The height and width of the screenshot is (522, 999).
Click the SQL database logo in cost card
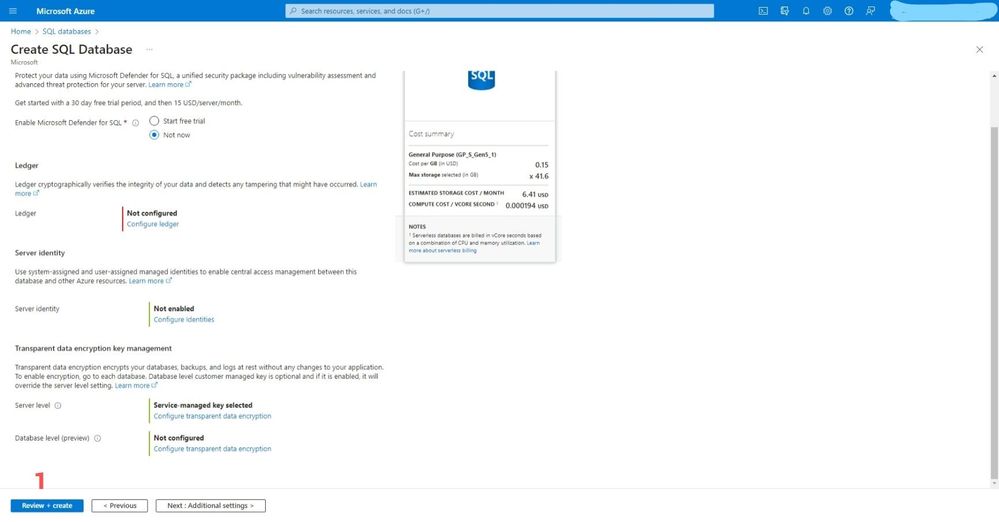coord(481,80)
